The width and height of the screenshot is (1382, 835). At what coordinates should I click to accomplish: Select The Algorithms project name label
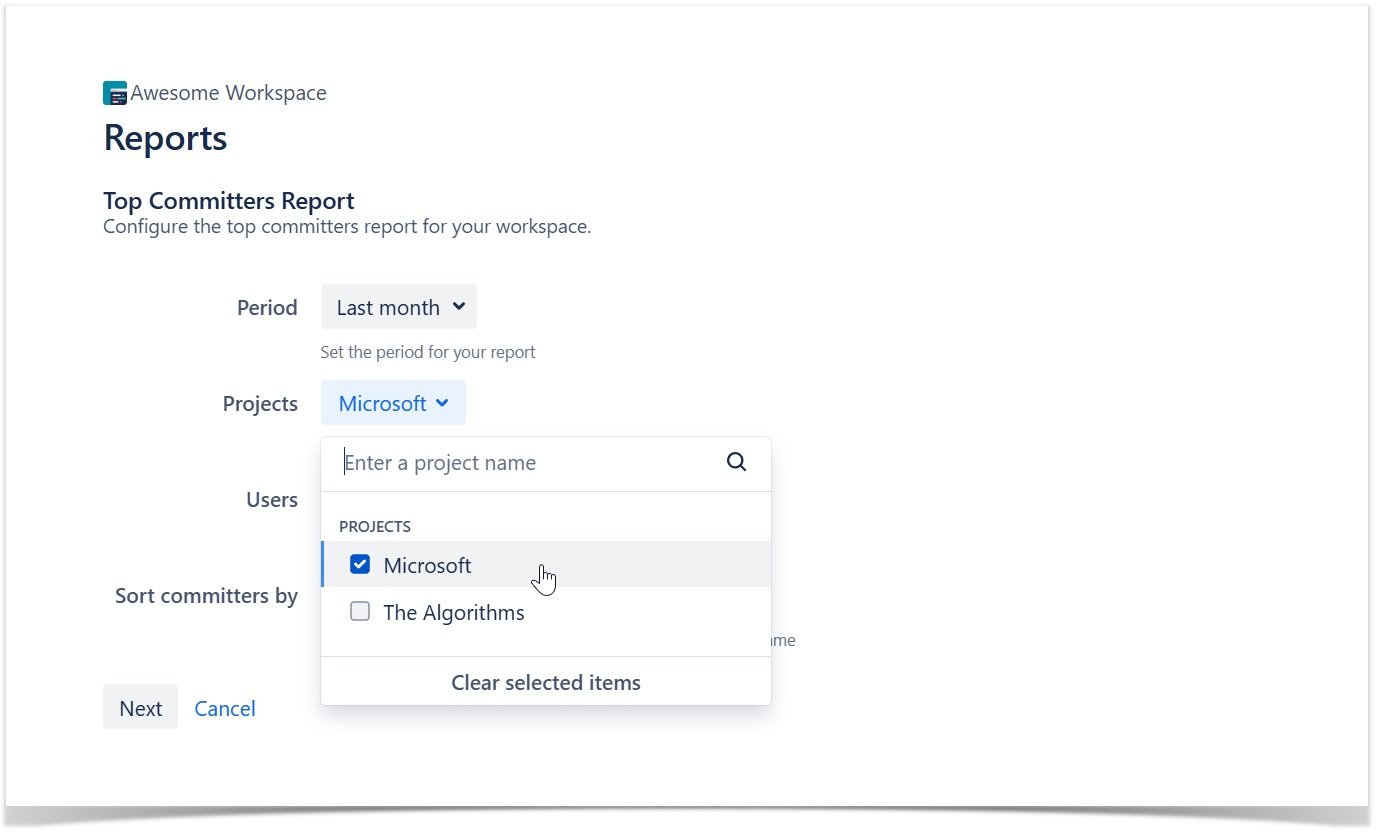coord(454,613)
